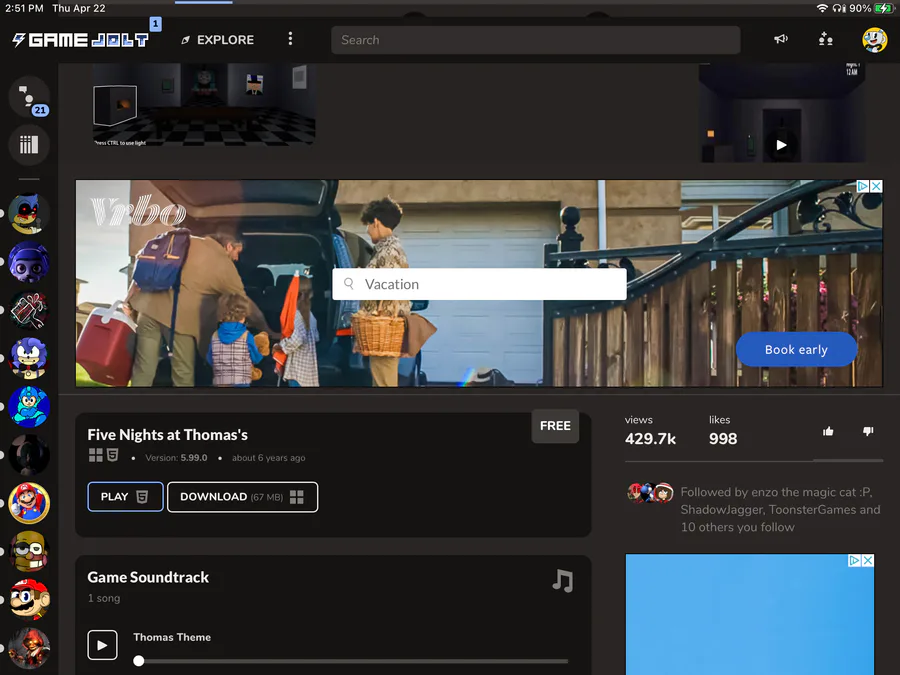Viewport: 900px width, 675px height.
Task: Click the Game Soundtrack heading
Action: point(148,577)
